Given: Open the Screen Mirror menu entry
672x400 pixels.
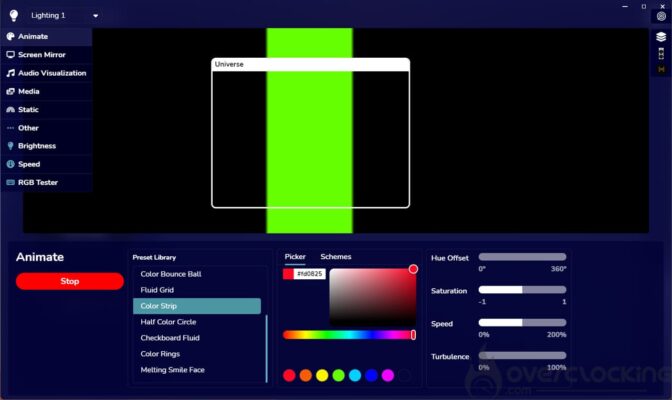Looking at the screenshot, I should point(46,54).
